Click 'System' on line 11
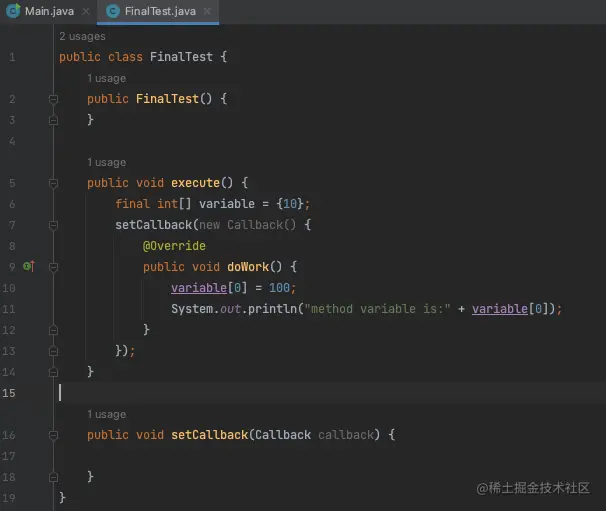 click(192, 309)
